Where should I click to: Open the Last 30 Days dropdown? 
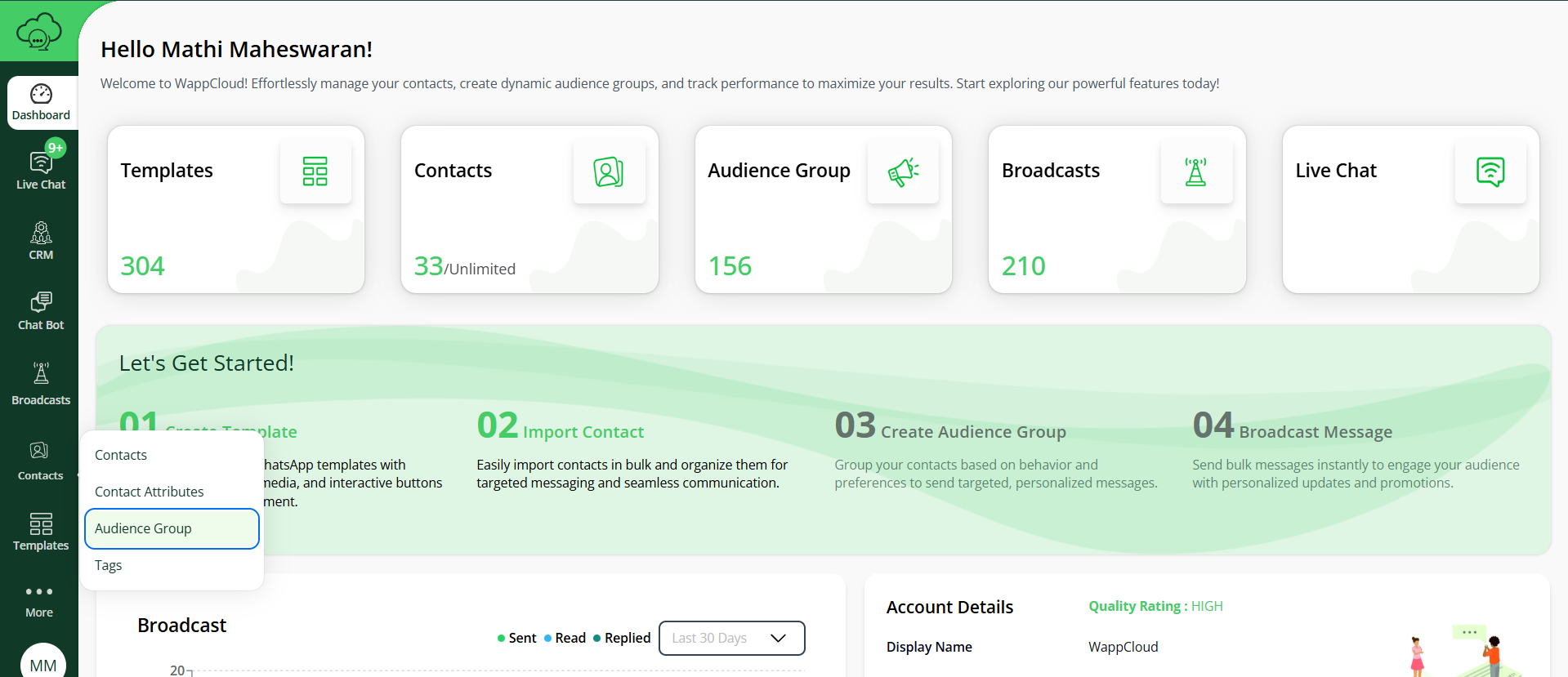(731, 638)
